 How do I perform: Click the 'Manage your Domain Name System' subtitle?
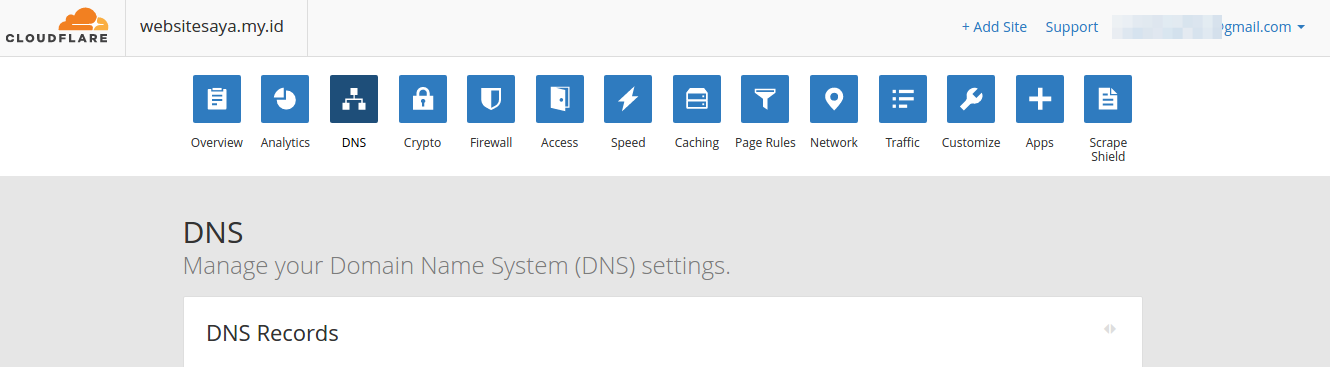(x=457, y=267)
